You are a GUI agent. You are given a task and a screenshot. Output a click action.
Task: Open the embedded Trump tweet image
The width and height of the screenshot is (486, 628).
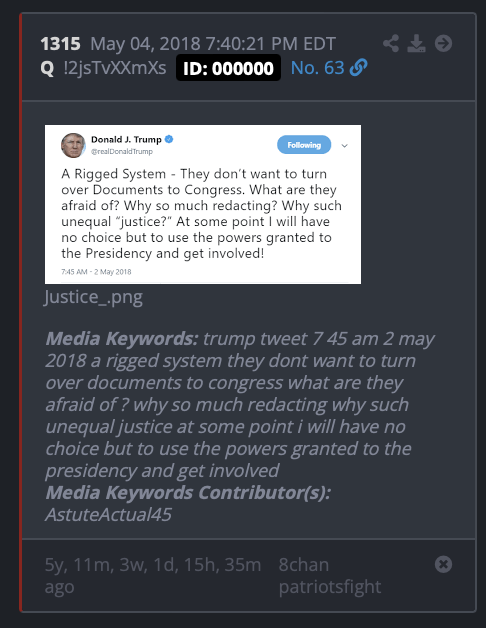point(203,204)
